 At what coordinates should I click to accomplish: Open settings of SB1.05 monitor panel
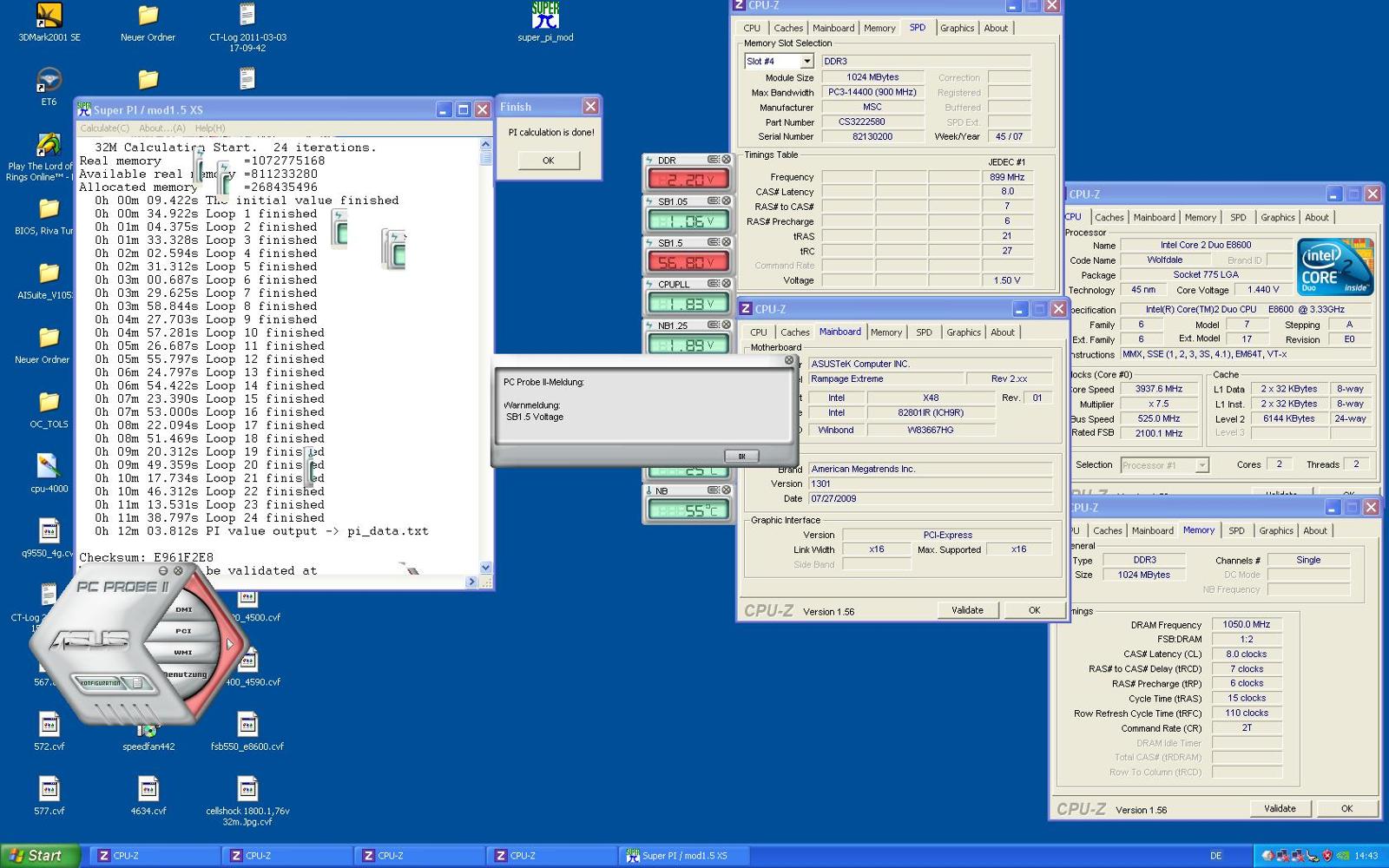[714, 201]
